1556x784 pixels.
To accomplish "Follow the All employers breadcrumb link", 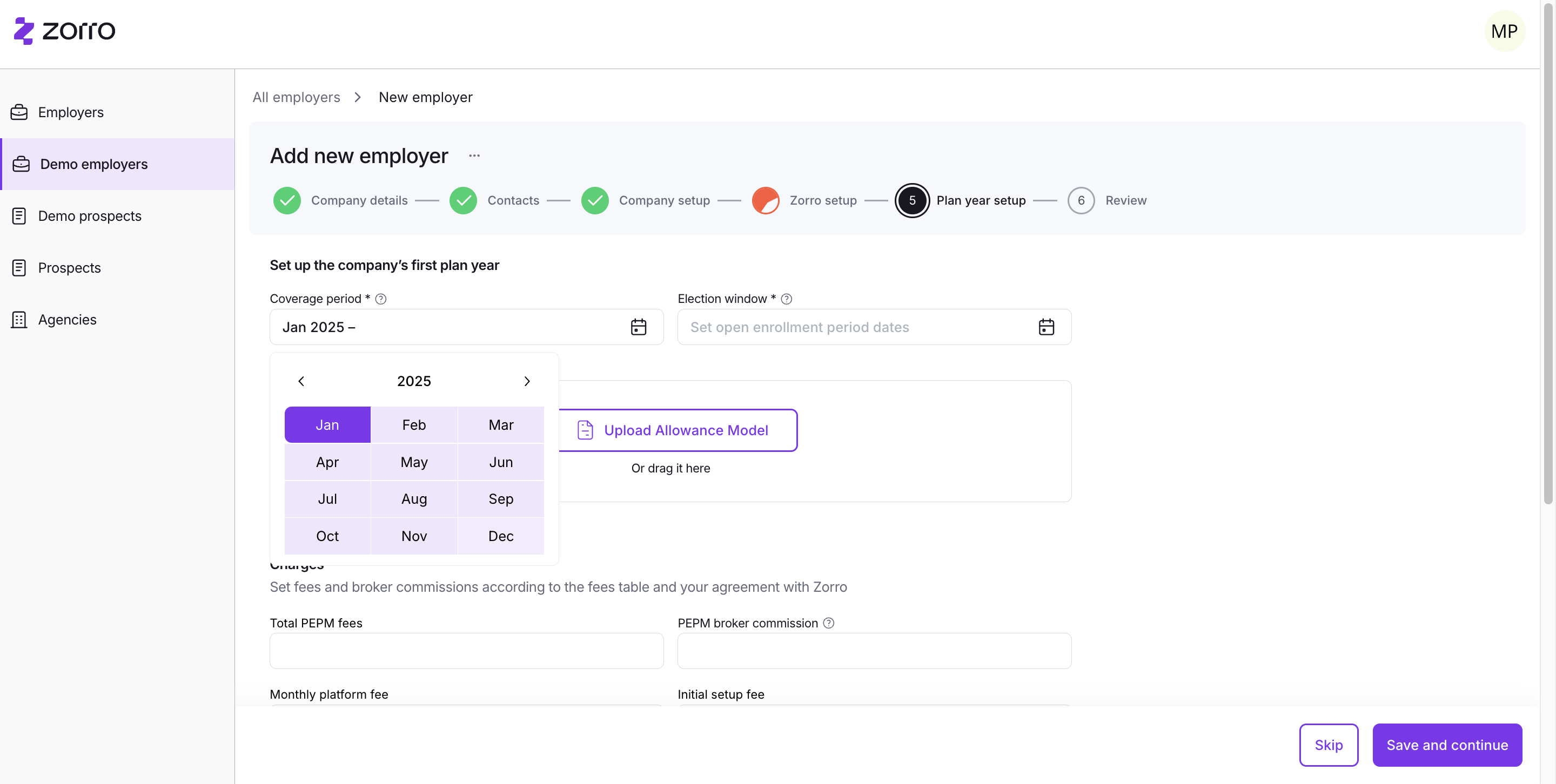I will [297, 97].
